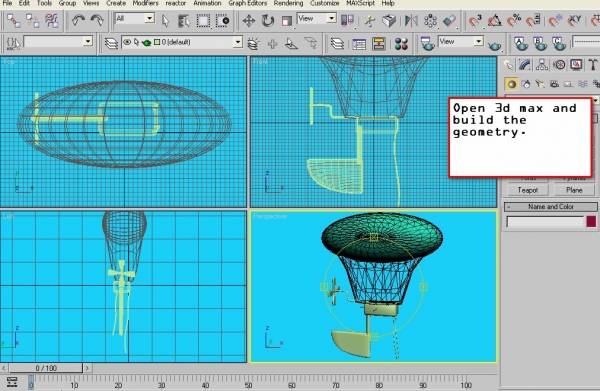Pick the Select Object arrow tool
Screen dimensions: 600x391
165,20
